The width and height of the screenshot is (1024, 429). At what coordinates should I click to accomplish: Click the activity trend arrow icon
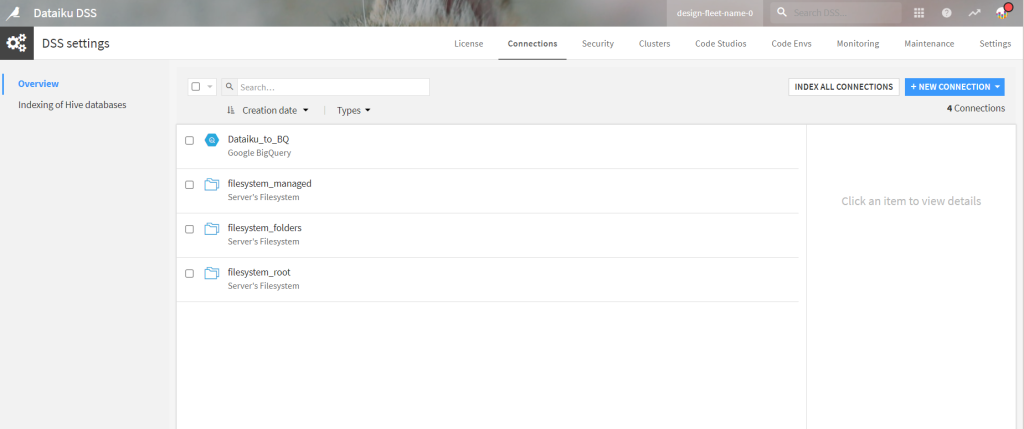coord(974,13)
